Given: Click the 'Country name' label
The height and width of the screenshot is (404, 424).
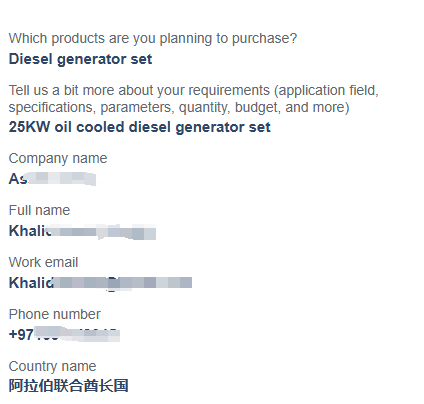Looking at the screenshot, I should 52,367.
